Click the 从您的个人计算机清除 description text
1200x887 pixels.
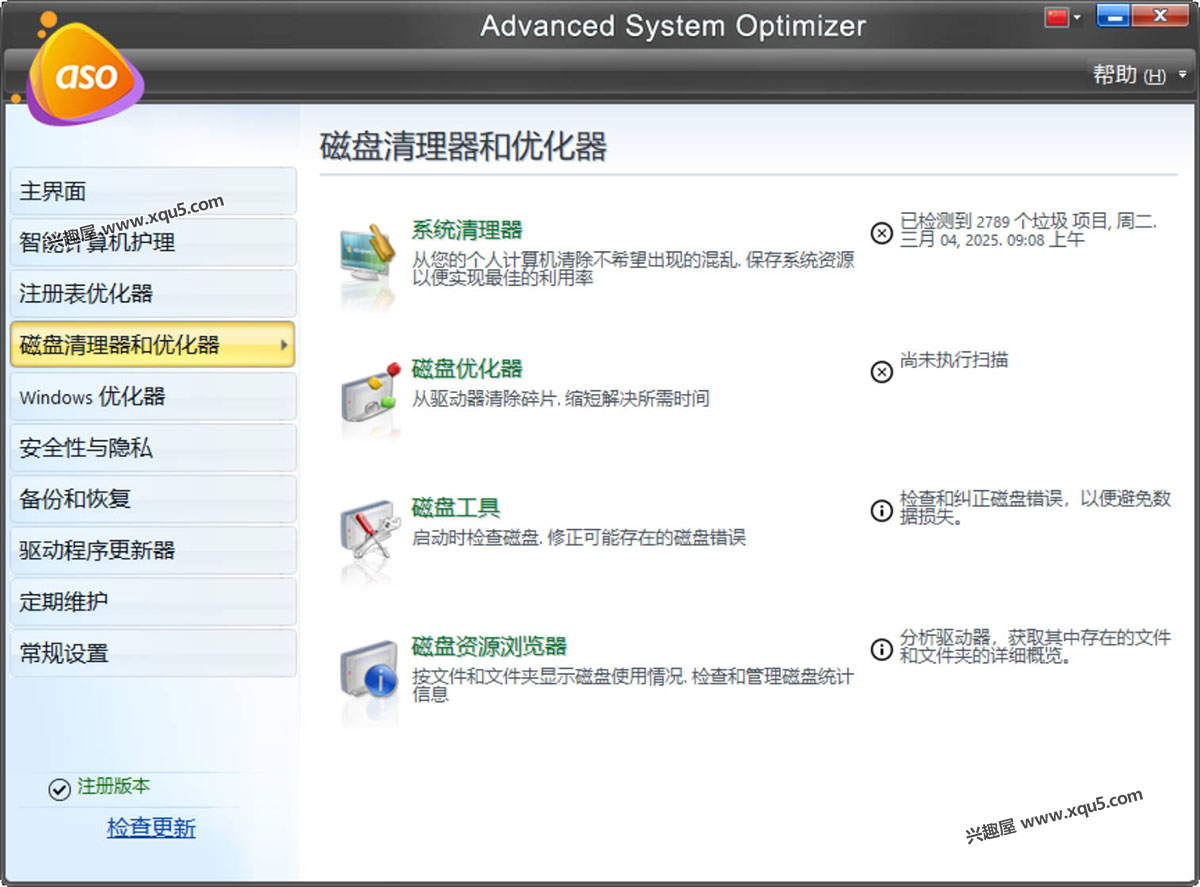pyautogui.click(x=633, y=269)
